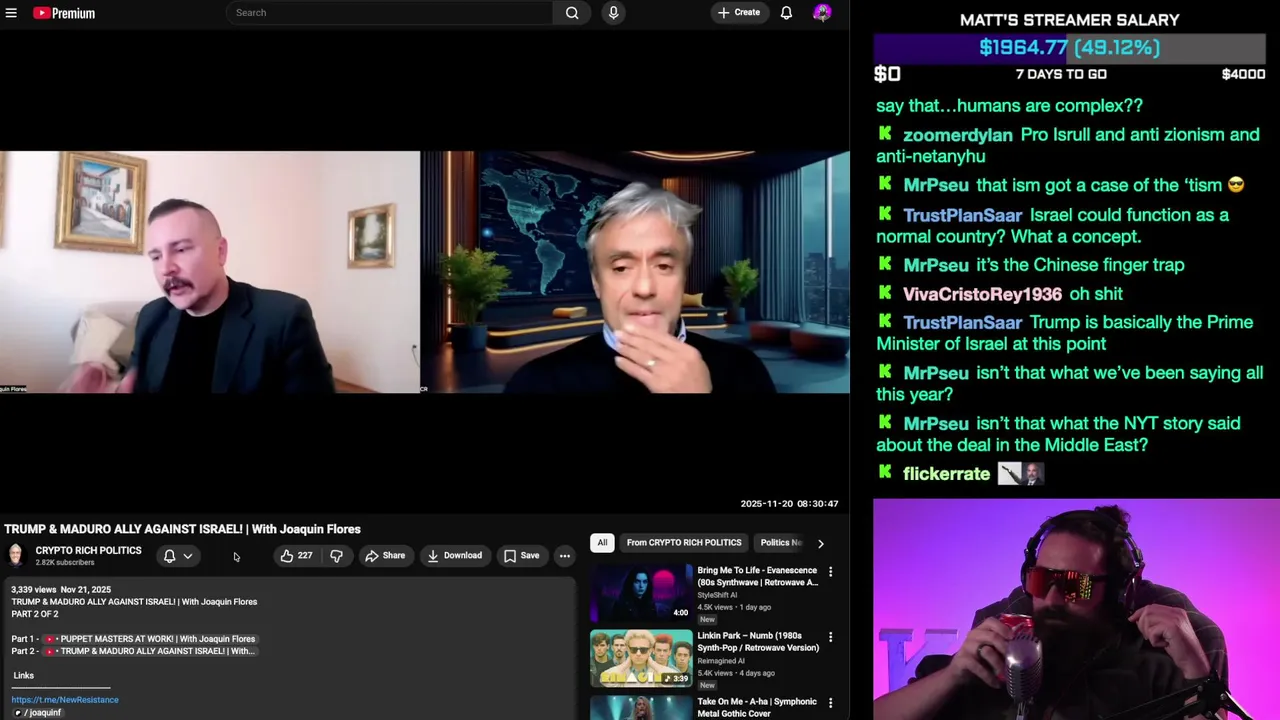1280x720 pixels.
Task: Focus the YouTube search field
Action: click(389, 13)
